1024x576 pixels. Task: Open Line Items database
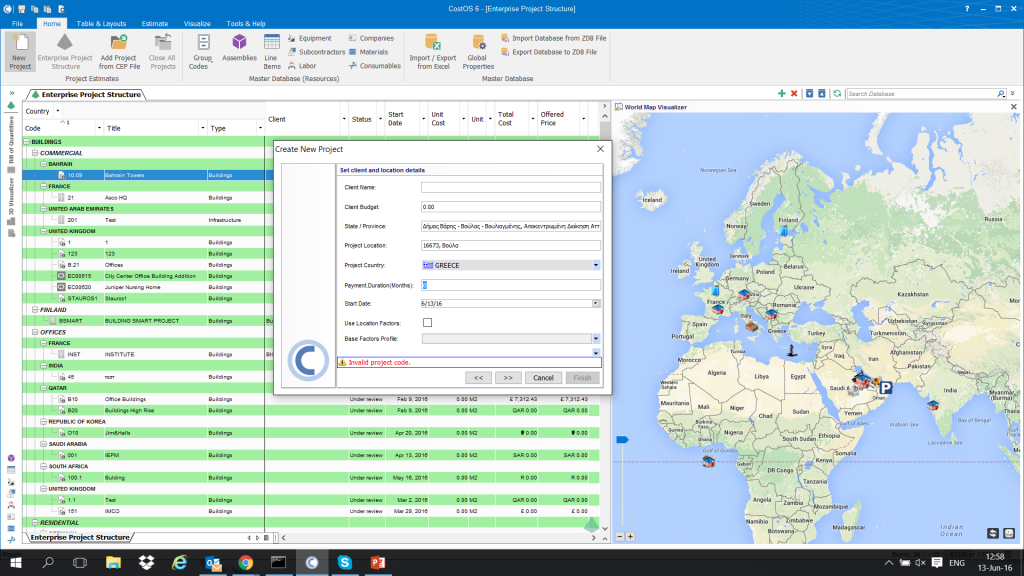click(x=272, y=52)
